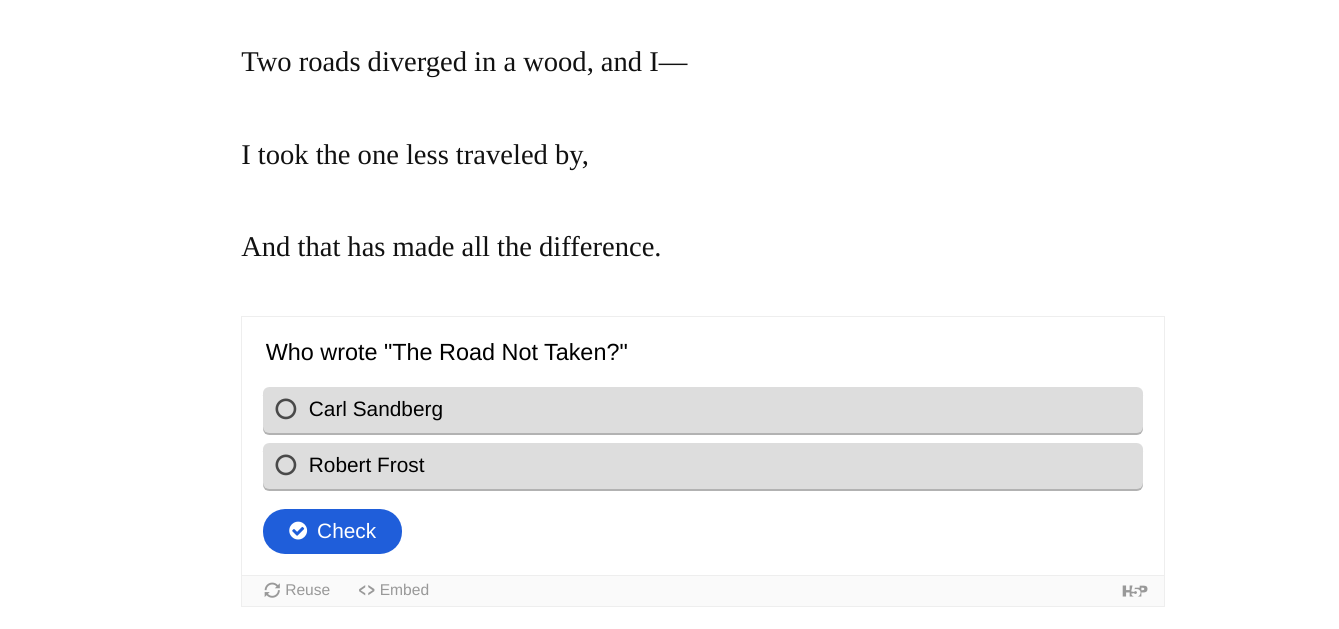Open the Embed text link
The height and width of the screenshot is (629, 1339).
pos(404,590)
